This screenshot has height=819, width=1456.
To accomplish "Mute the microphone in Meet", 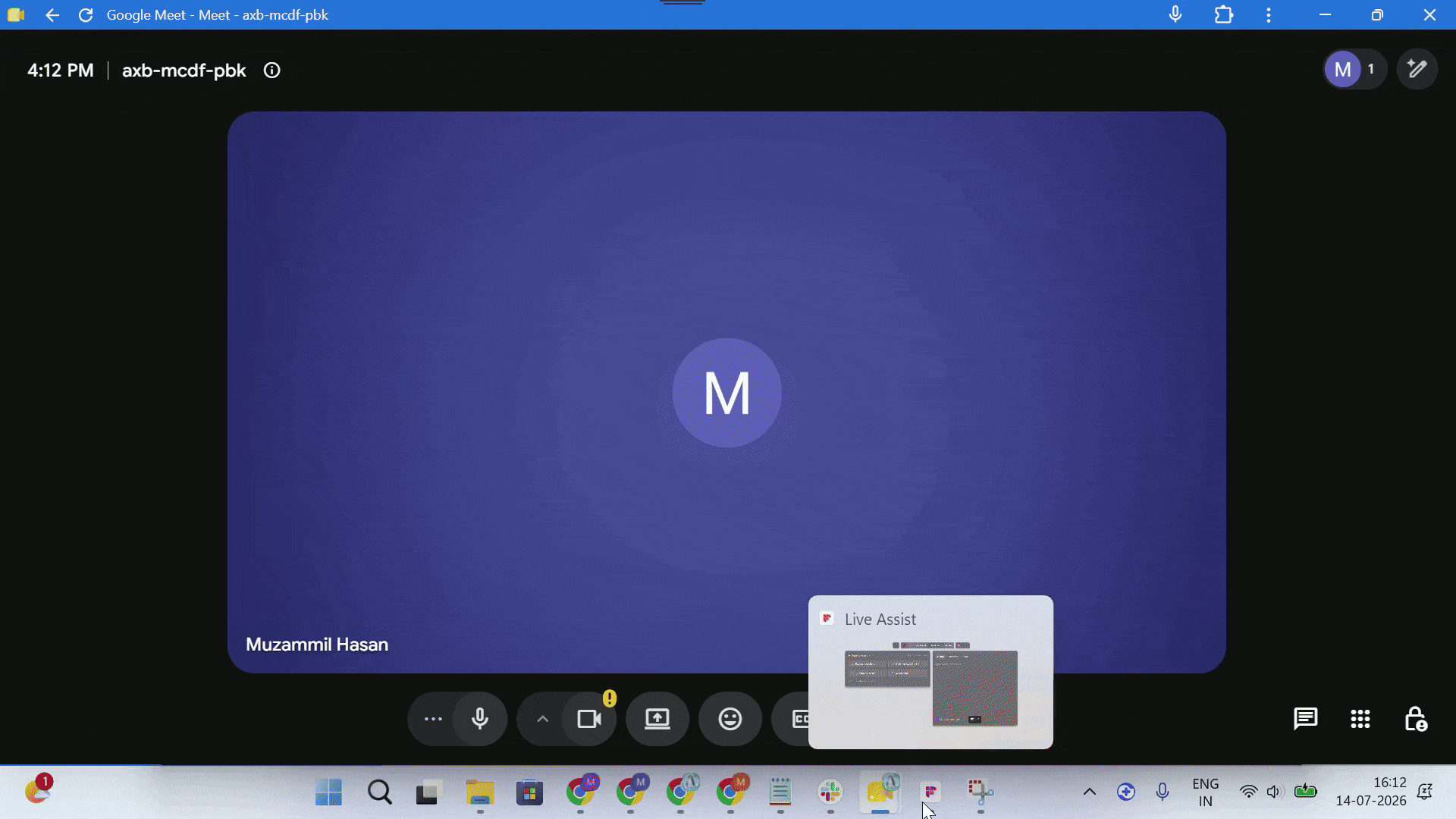I will coord(480,719).
